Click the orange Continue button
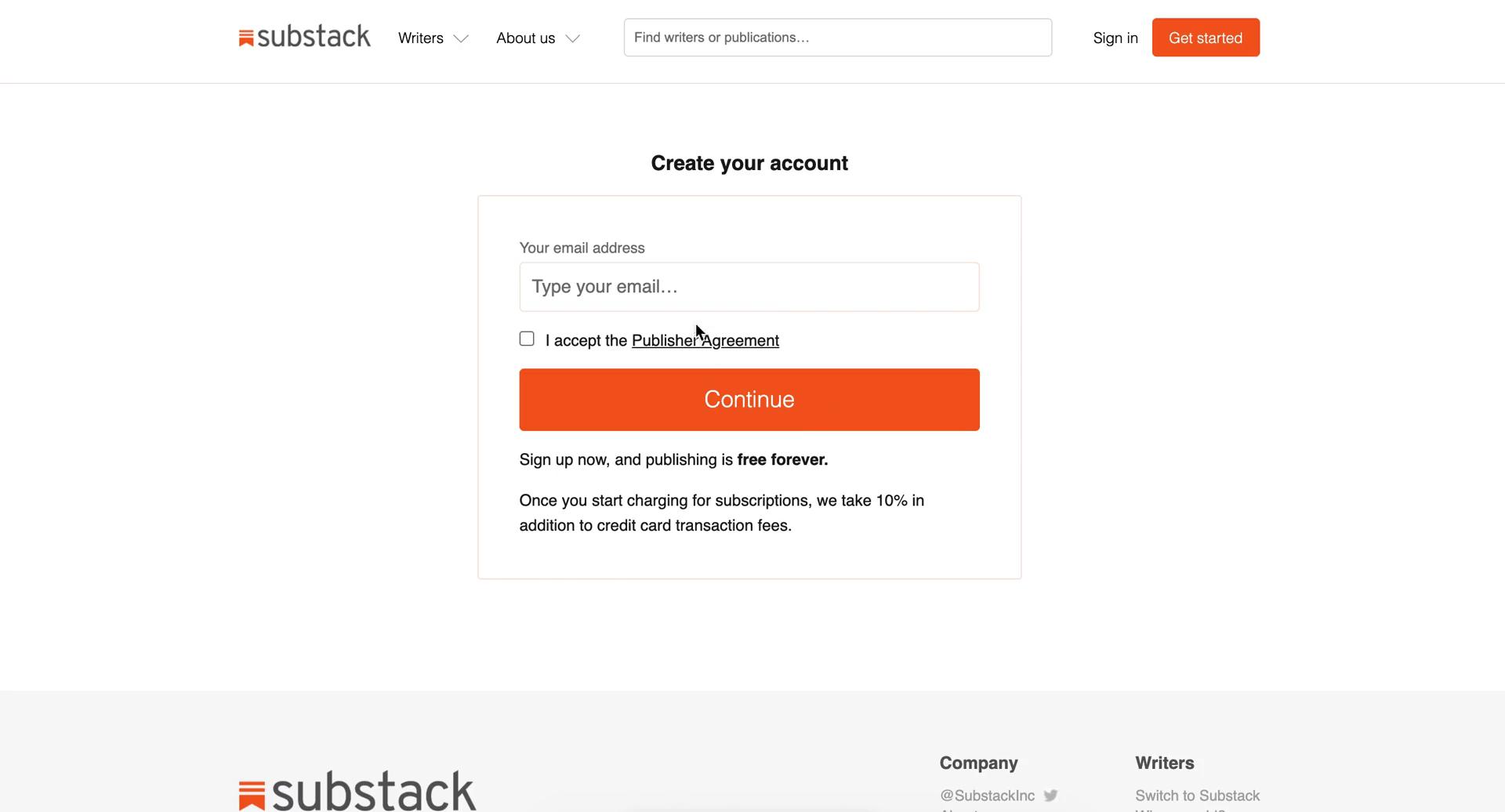The image size is (1505, 812). click(x=749, y=400)
